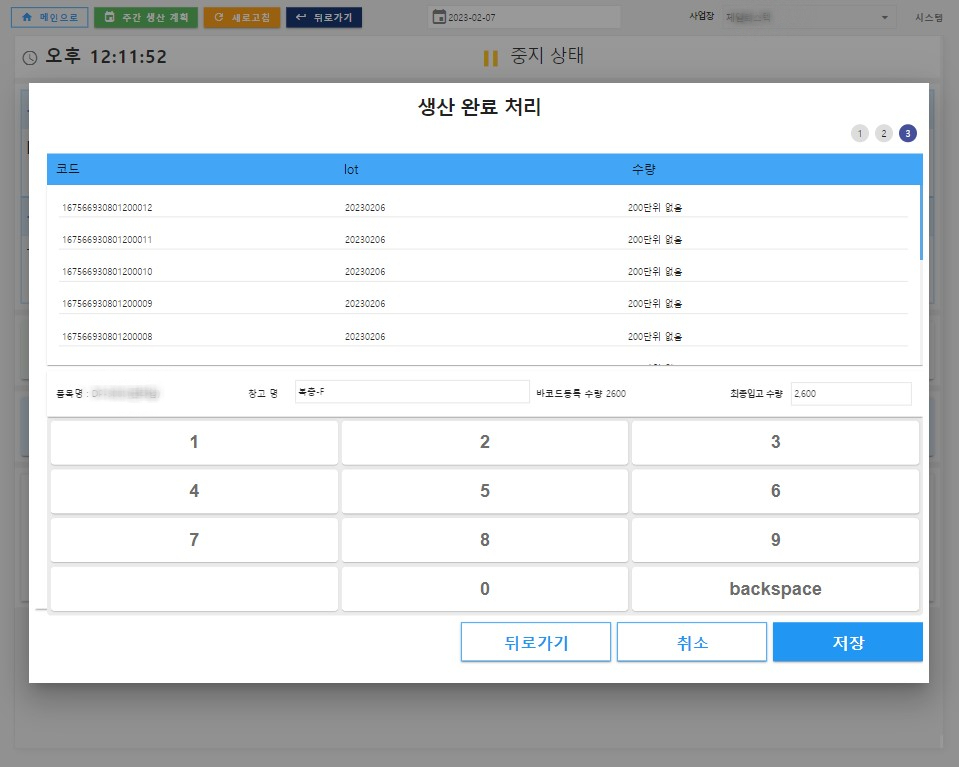Click the pause icon beside 중지 상태
This screenshot has height=767, width=959.
tap(491, 58)
